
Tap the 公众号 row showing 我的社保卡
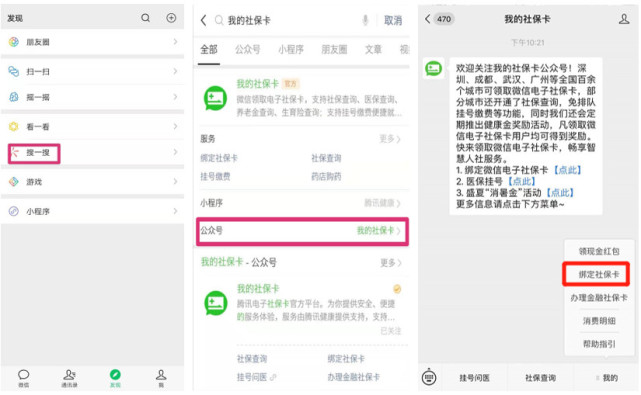click(302, 231)
